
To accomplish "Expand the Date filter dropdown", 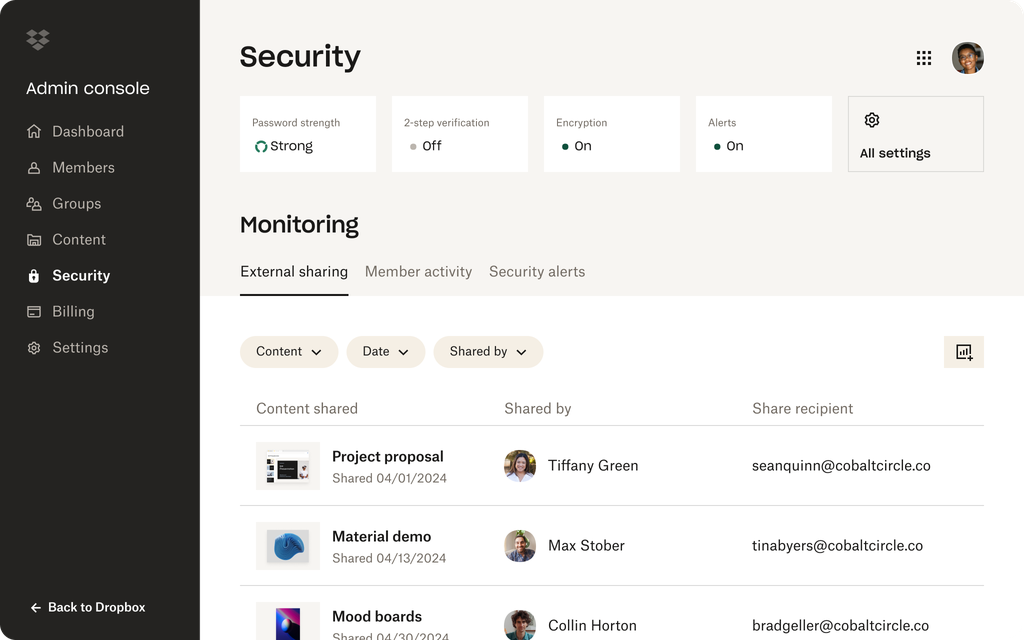I will pos(385,352).
